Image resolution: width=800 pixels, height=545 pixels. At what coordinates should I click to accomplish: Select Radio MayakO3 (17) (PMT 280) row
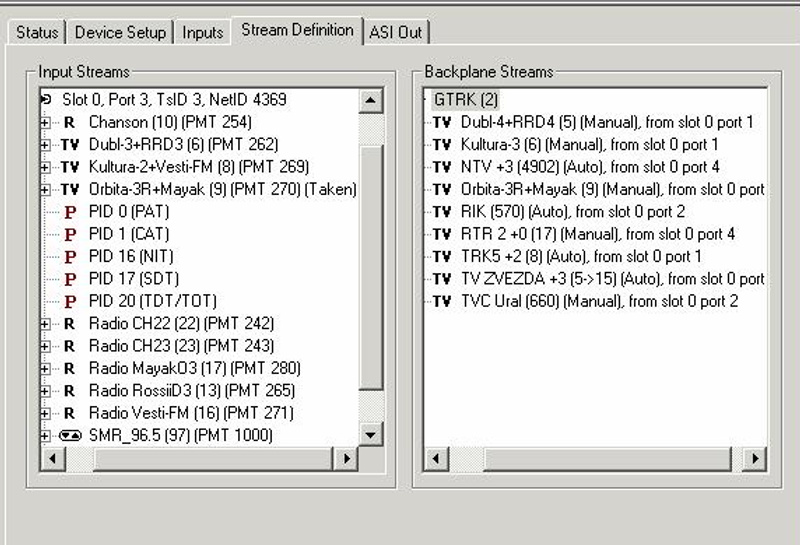tap(194, 368)
